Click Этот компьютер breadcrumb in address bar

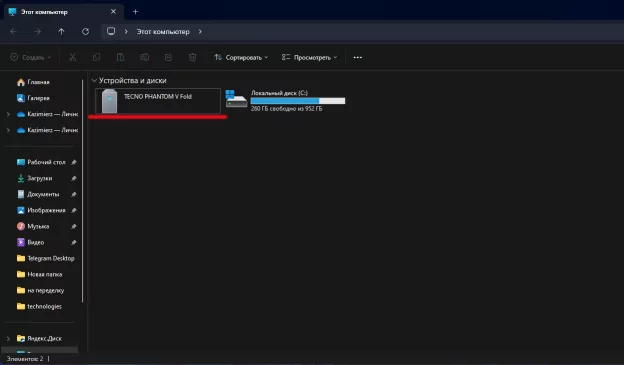pyautogui.click(x=163, y=31)
